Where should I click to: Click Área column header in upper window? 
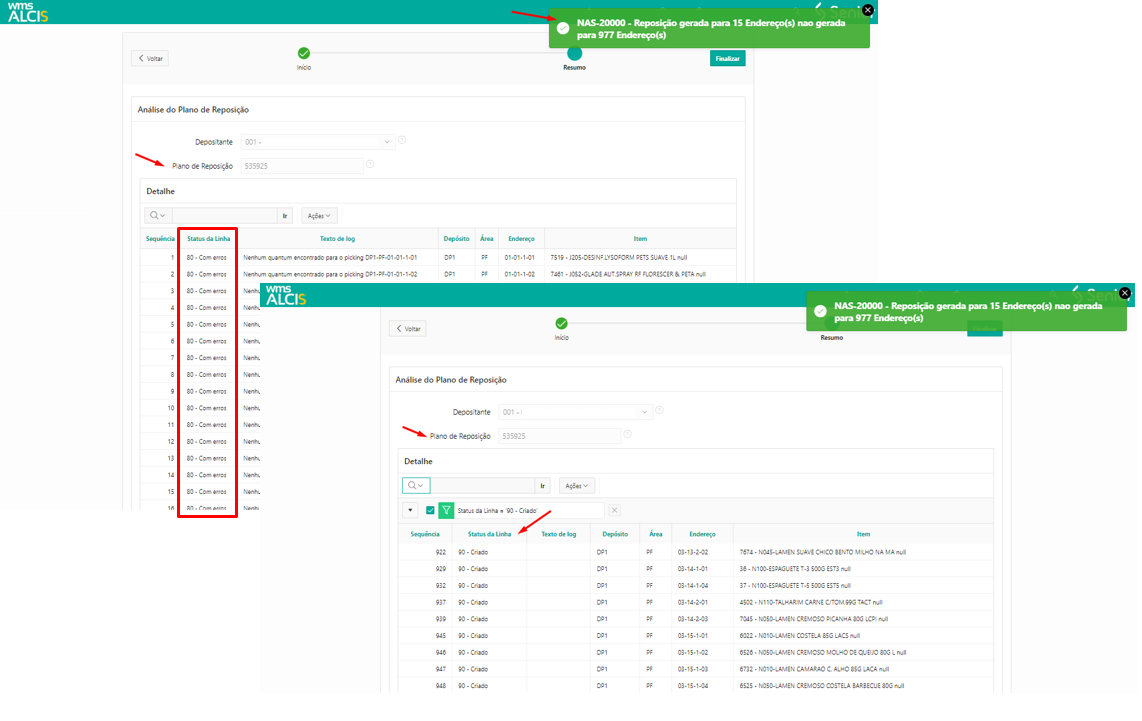click(x=487, y=239)
